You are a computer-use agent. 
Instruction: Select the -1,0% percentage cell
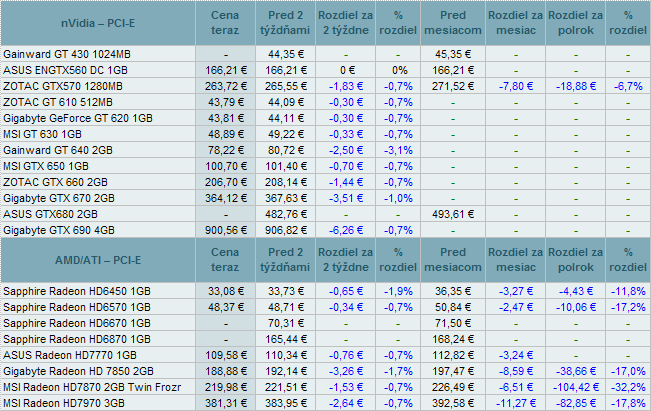pos(398,198)
